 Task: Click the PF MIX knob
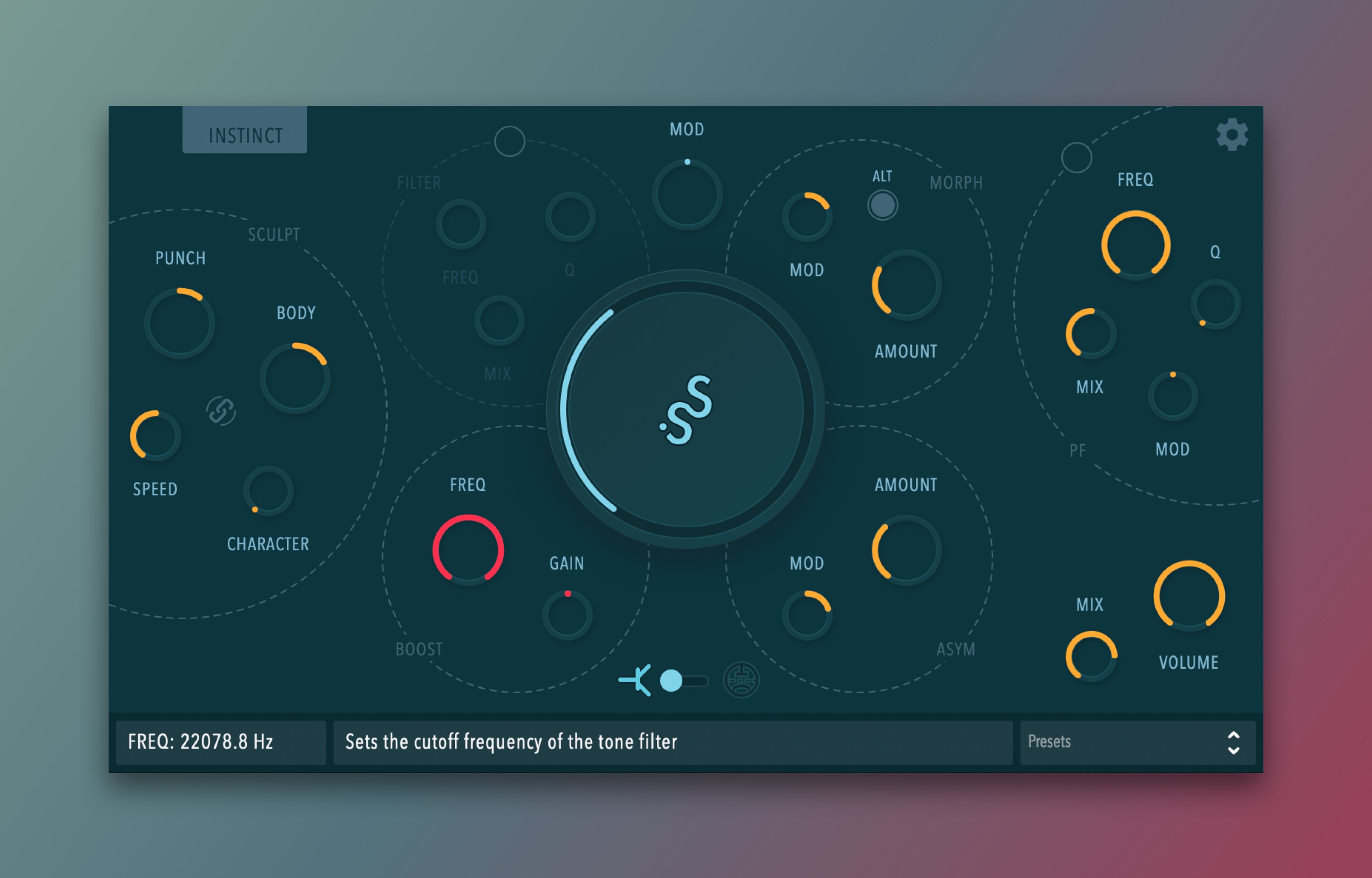pos(1090,334)
